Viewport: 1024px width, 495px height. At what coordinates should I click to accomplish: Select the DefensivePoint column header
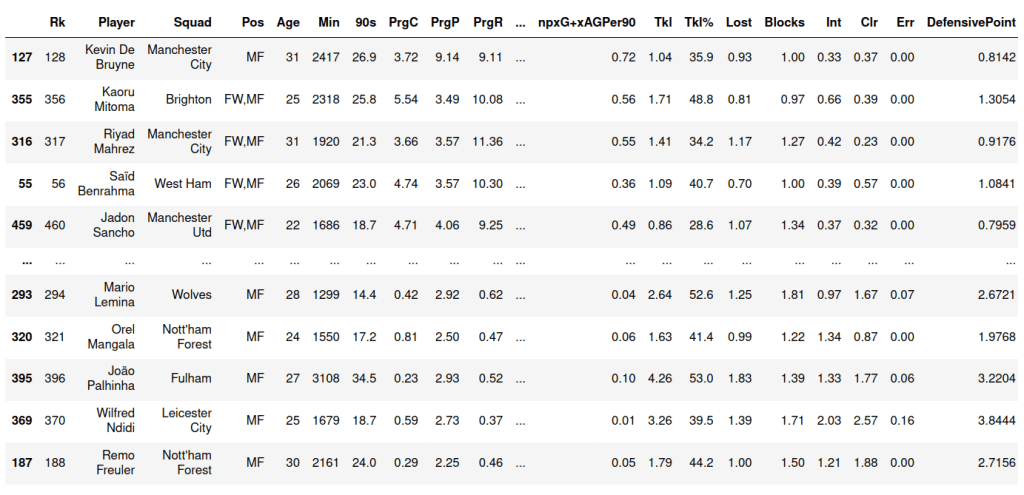point(971,21)
